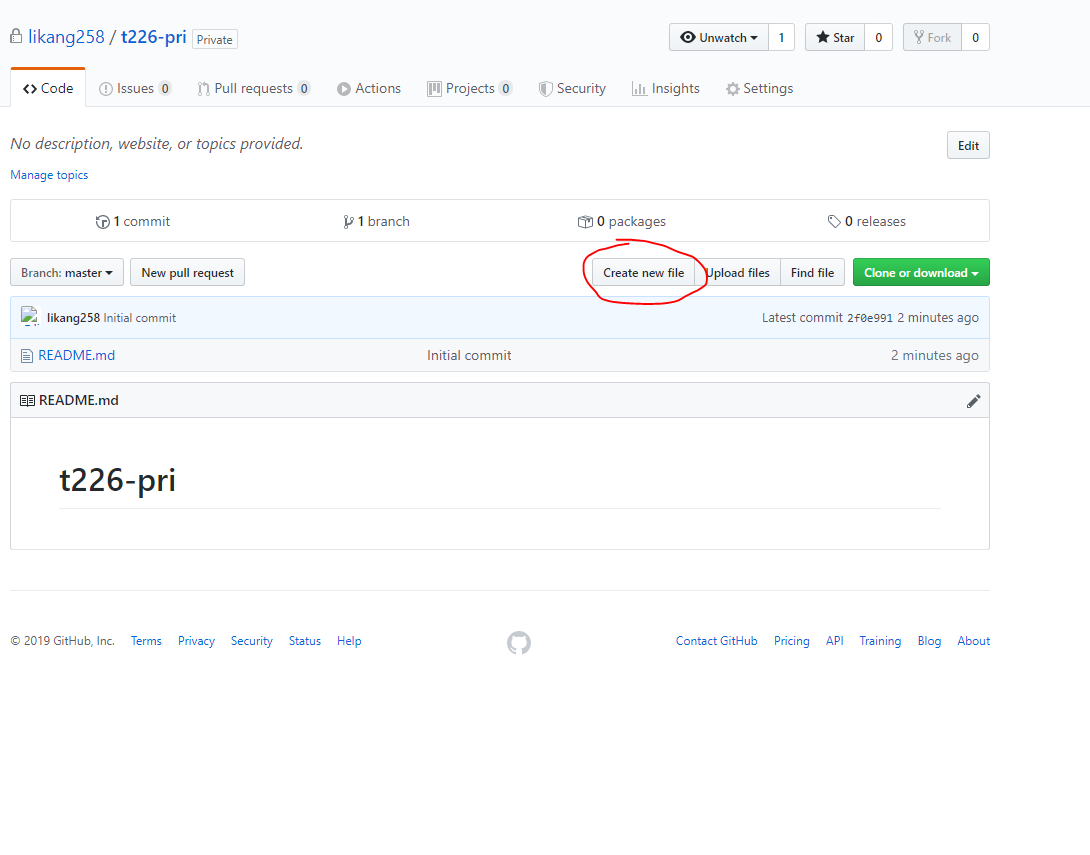Open the Insights tab

[665, 88]
